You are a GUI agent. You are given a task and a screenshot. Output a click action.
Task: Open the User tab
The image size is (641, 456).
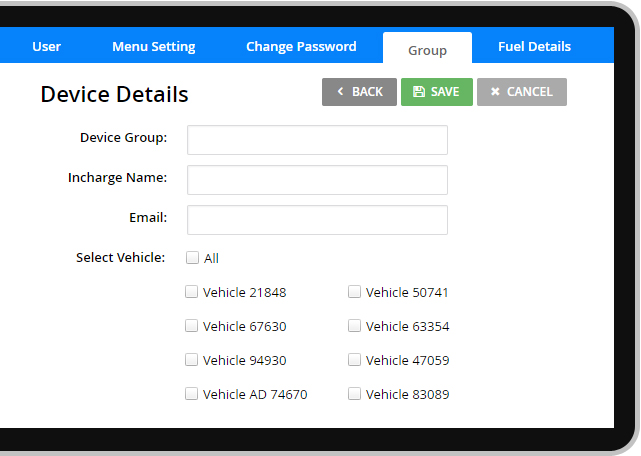point(46,47)
